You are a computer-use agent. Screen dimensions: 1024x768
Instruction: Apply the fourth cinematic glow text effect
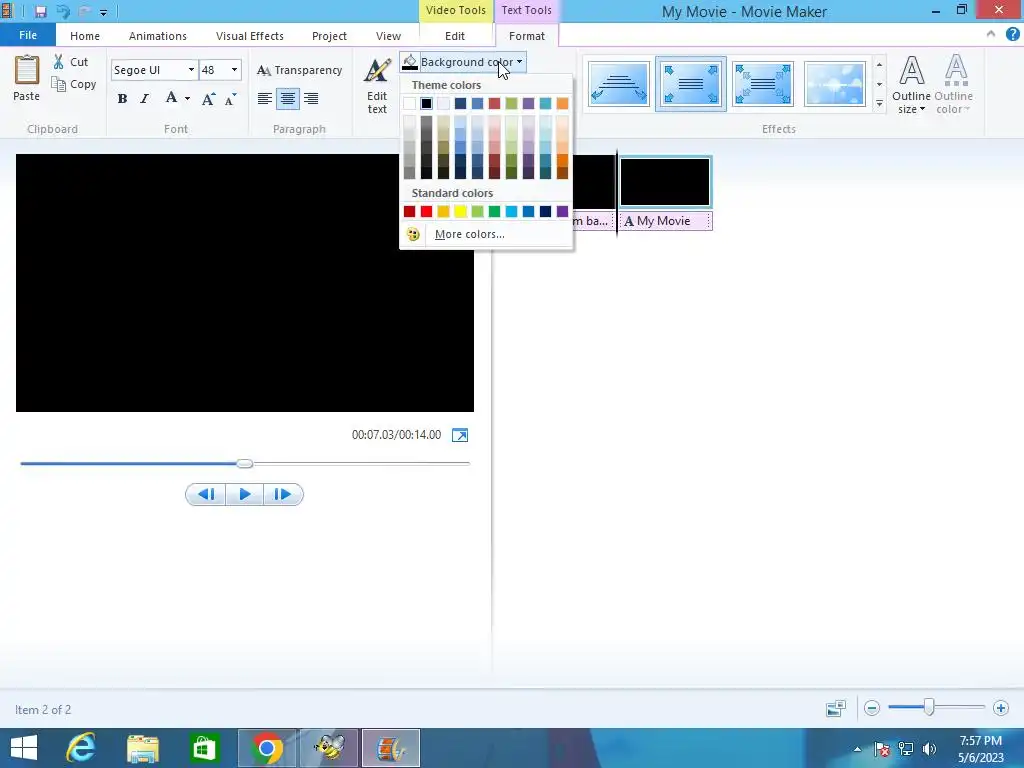835,84
